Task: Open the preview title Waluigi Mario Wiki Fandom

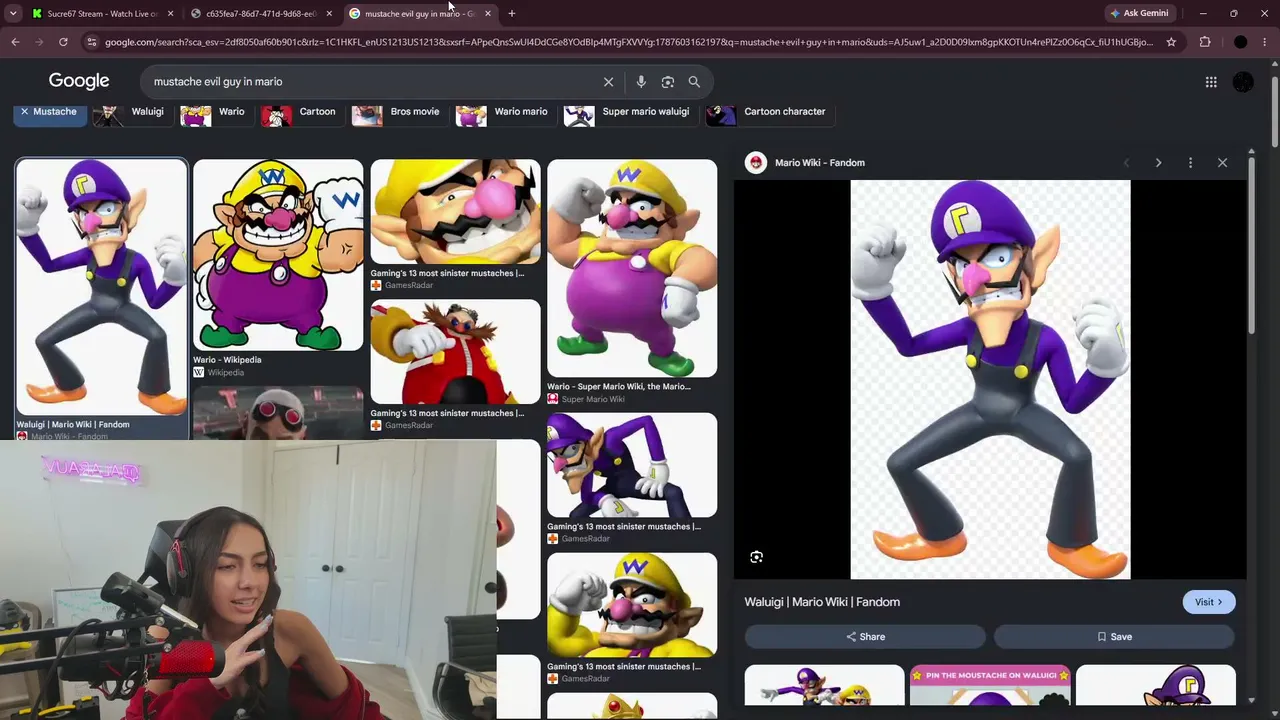Action: [822, 602]
